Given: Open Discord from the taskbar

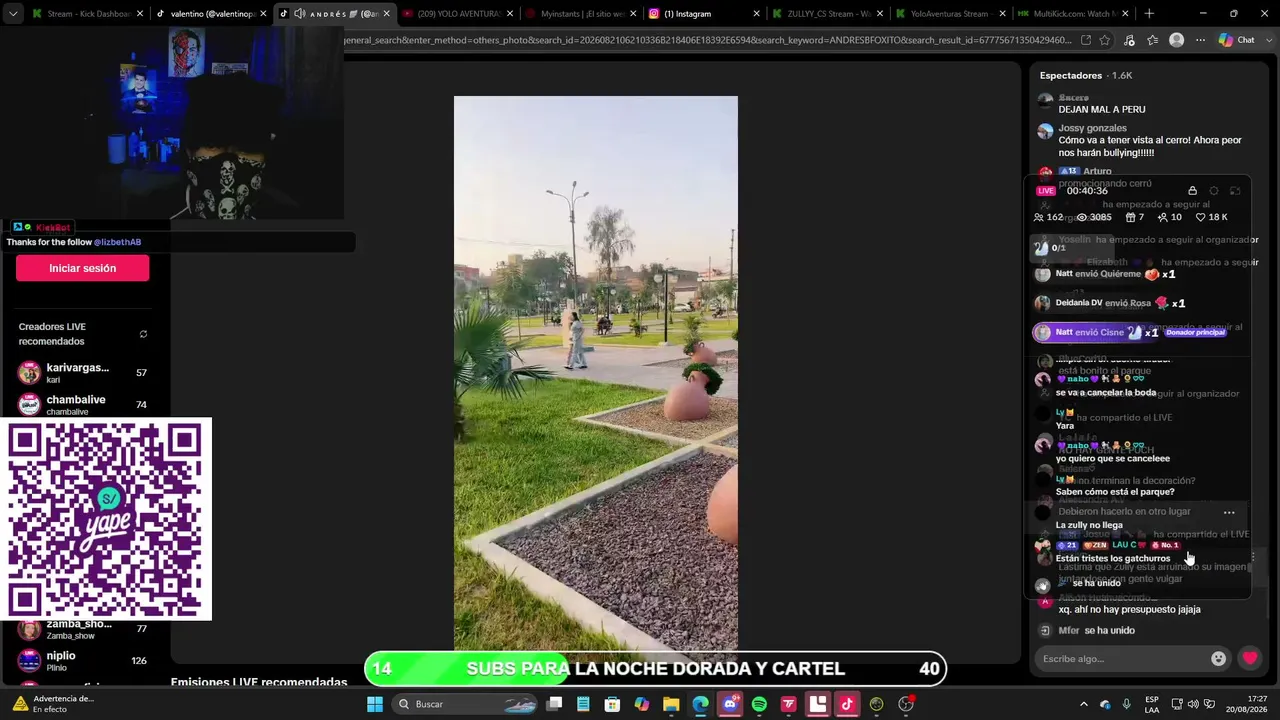Looking at the screenshot, I should pos(730,704).
